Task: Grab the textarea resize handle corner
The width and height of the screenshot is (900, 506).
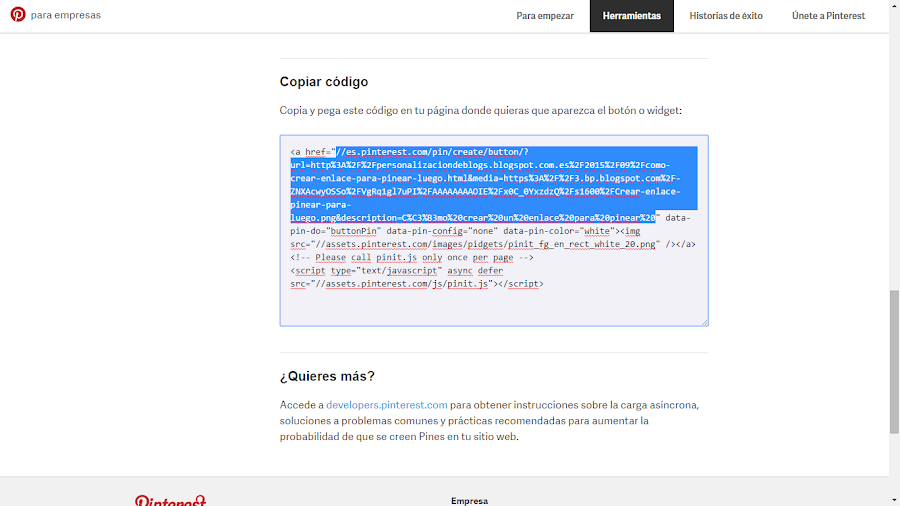Action: coord(704,322)
